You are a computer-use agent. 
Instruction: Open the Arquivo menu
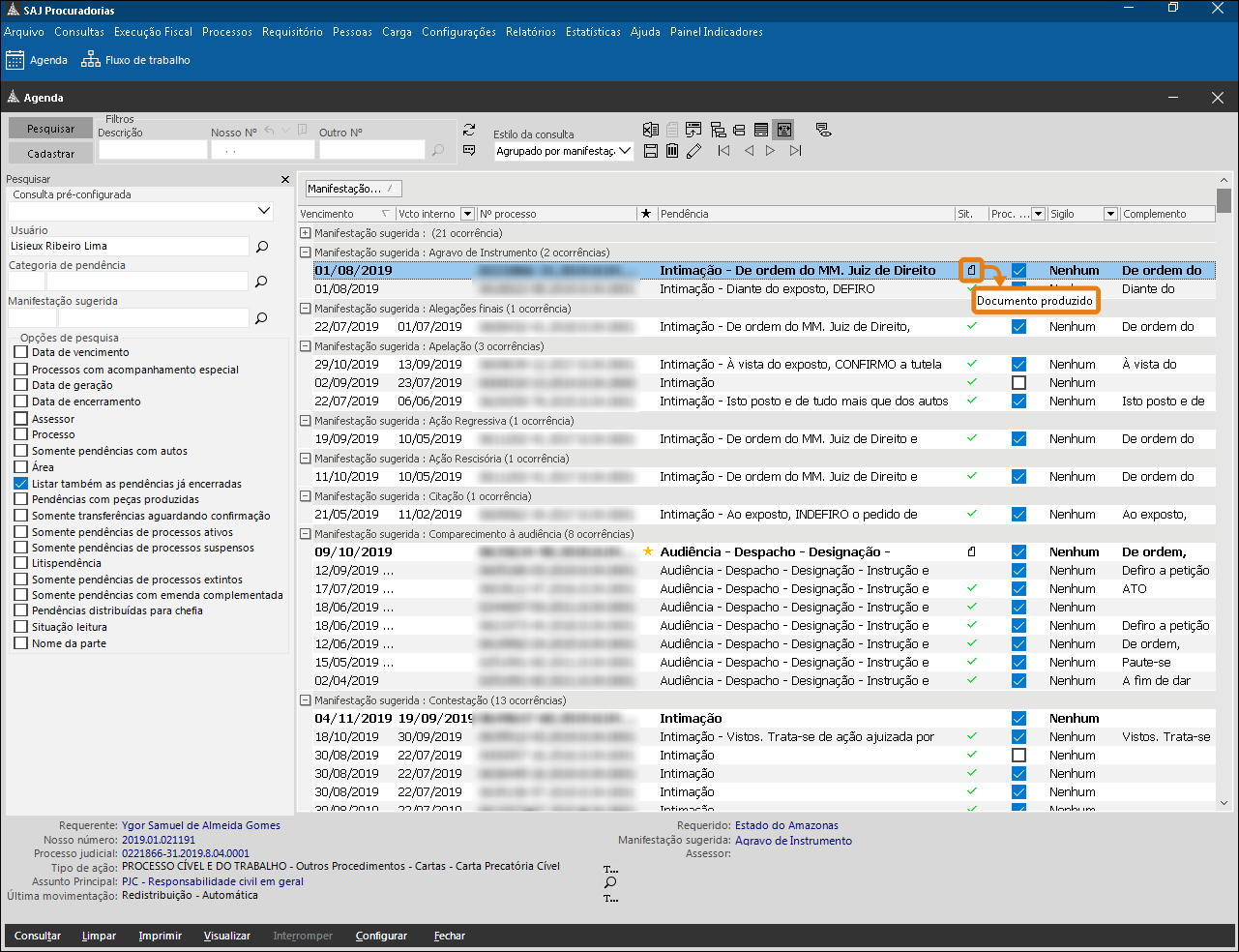coord(24,32)
